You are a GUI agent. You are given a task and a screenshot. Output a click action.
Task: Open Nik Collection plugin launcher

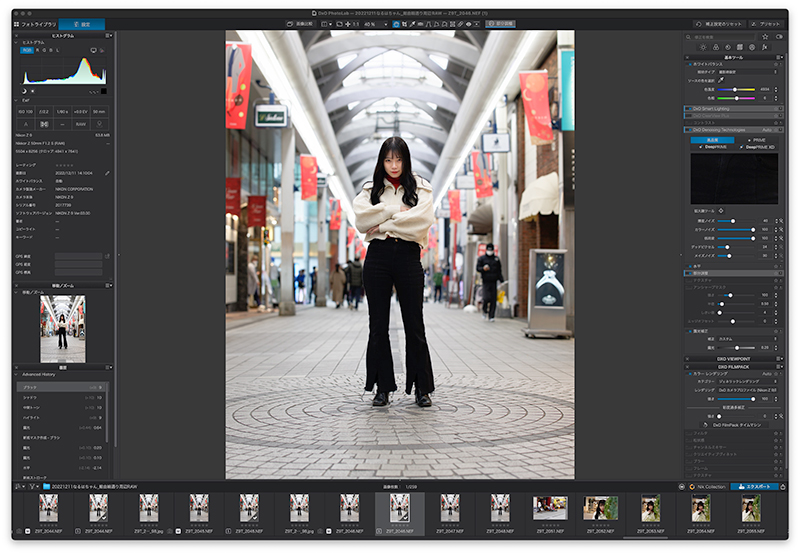pyautogui.click(x=709, y=487)
